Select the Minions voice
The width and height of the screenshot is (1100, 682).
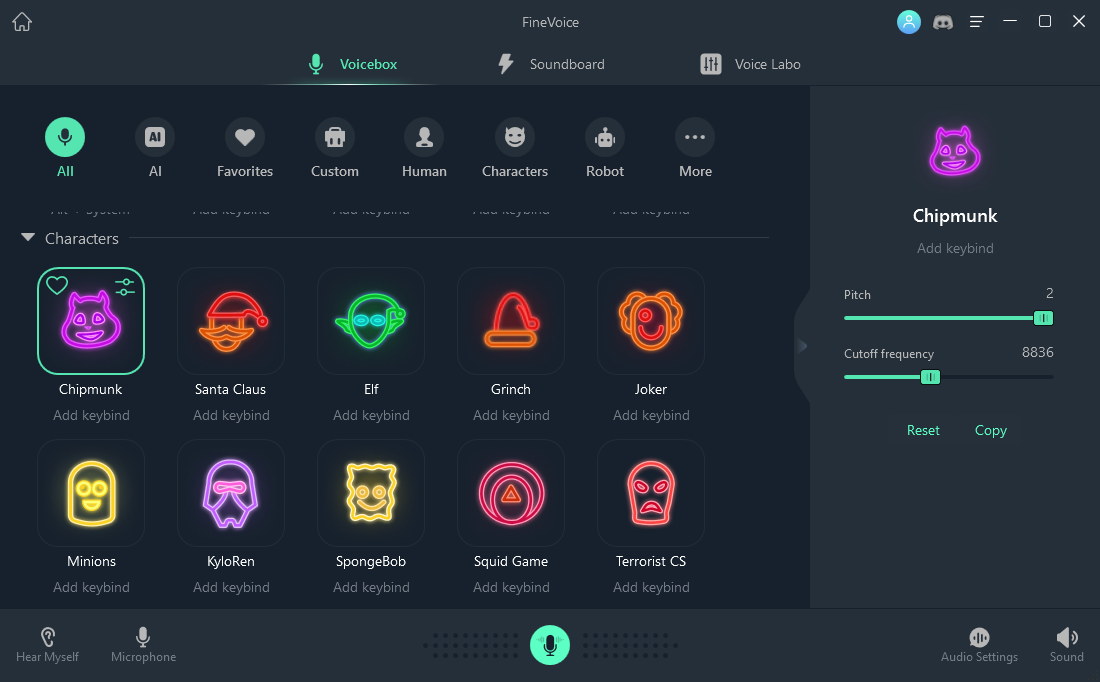tap(91, 493)
